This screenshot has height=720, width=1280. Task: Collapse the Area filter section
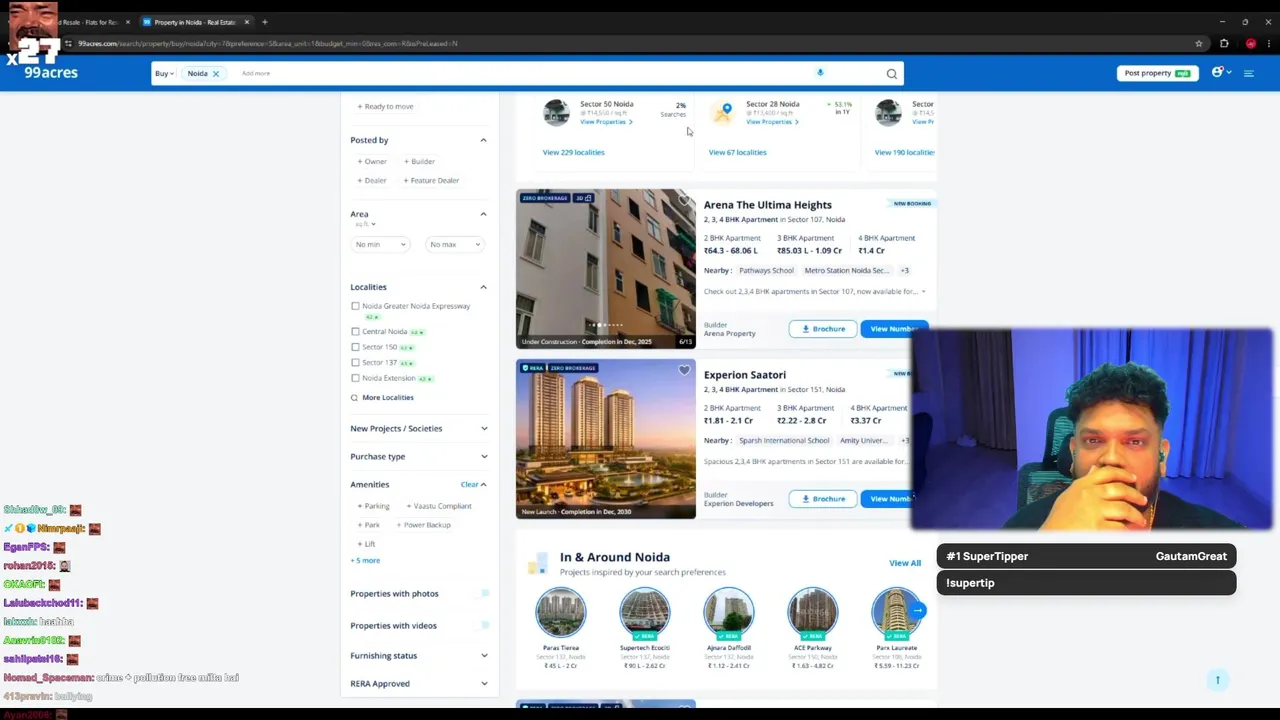(483, 214)
